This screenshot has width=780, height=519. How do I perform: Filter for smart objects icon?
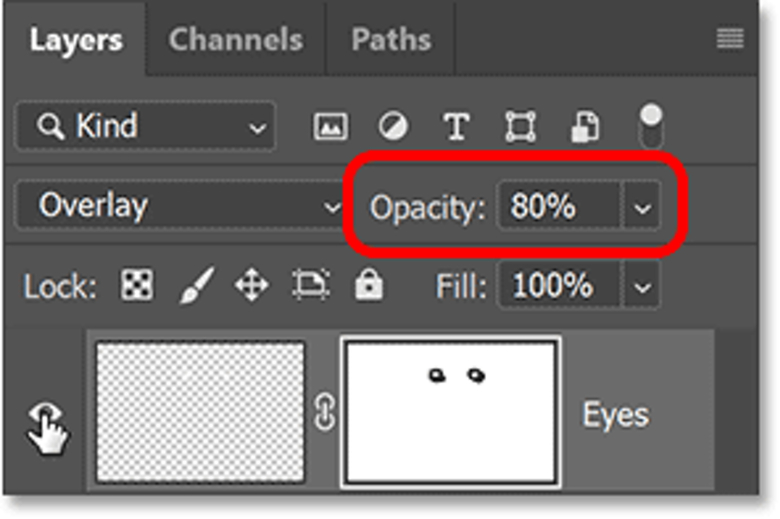pyautogui.click(x=585, y=126)
